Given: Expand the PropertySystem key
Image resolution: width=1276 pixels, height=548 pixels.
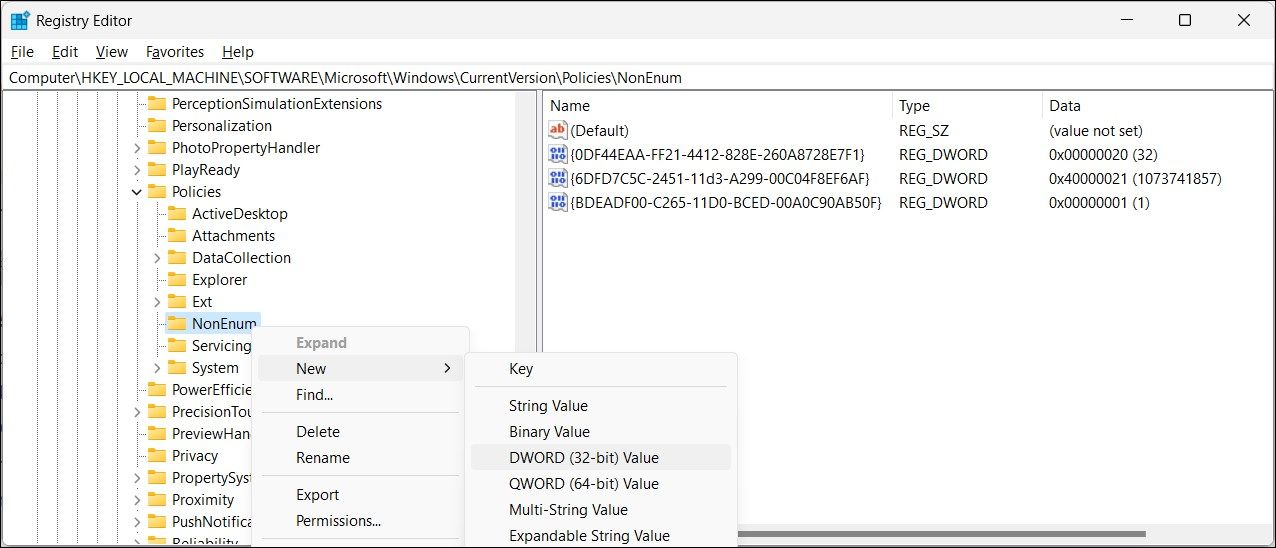Looking at the screenshot, I should [x=137, y=477].
